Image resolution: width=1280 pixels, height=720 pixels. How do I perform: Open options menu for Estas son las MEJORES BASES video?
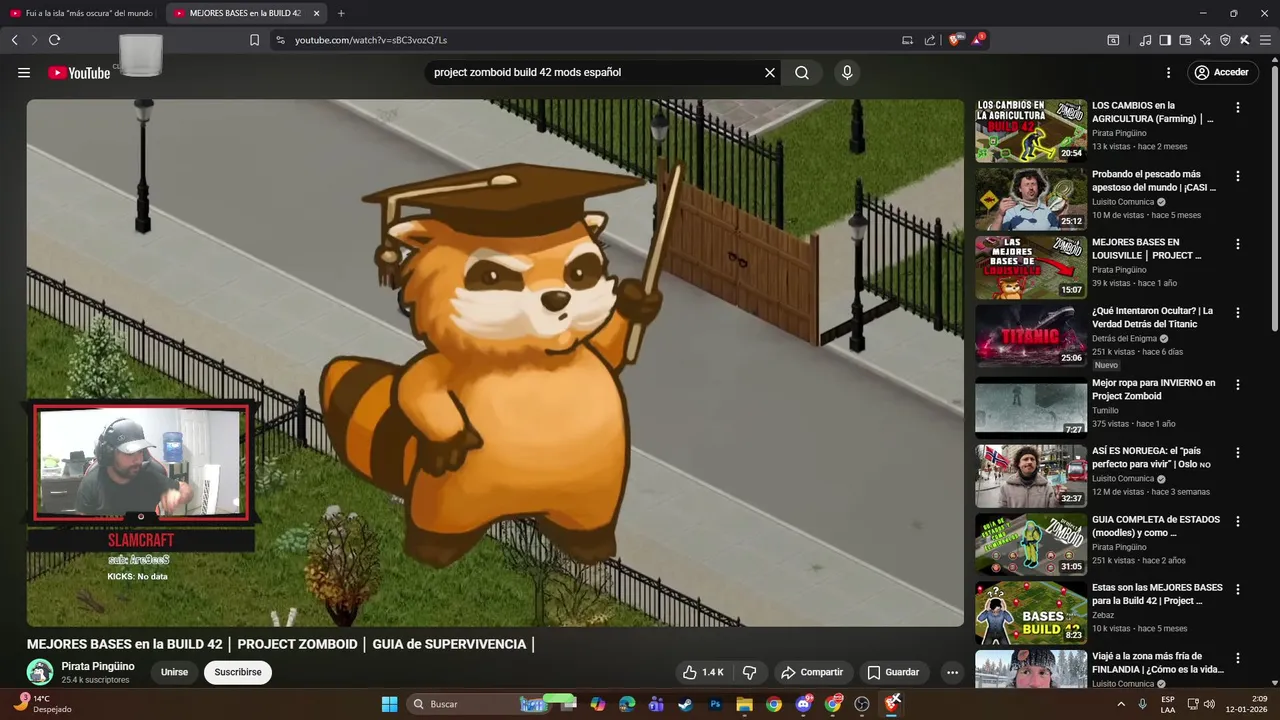coord(1238,590)
